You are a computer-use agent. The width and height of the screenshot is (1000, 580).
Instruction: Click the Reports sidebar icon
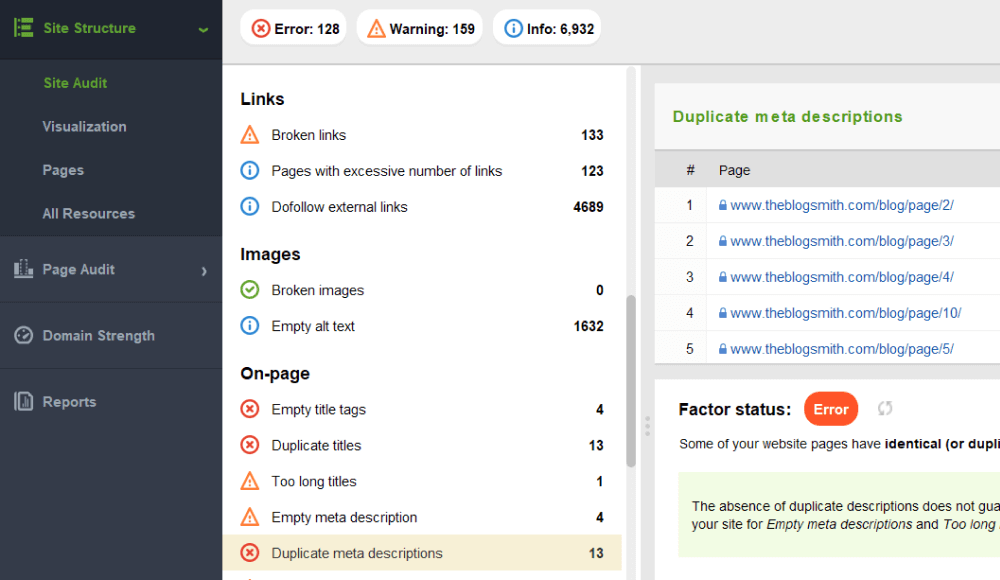(24, 402)
